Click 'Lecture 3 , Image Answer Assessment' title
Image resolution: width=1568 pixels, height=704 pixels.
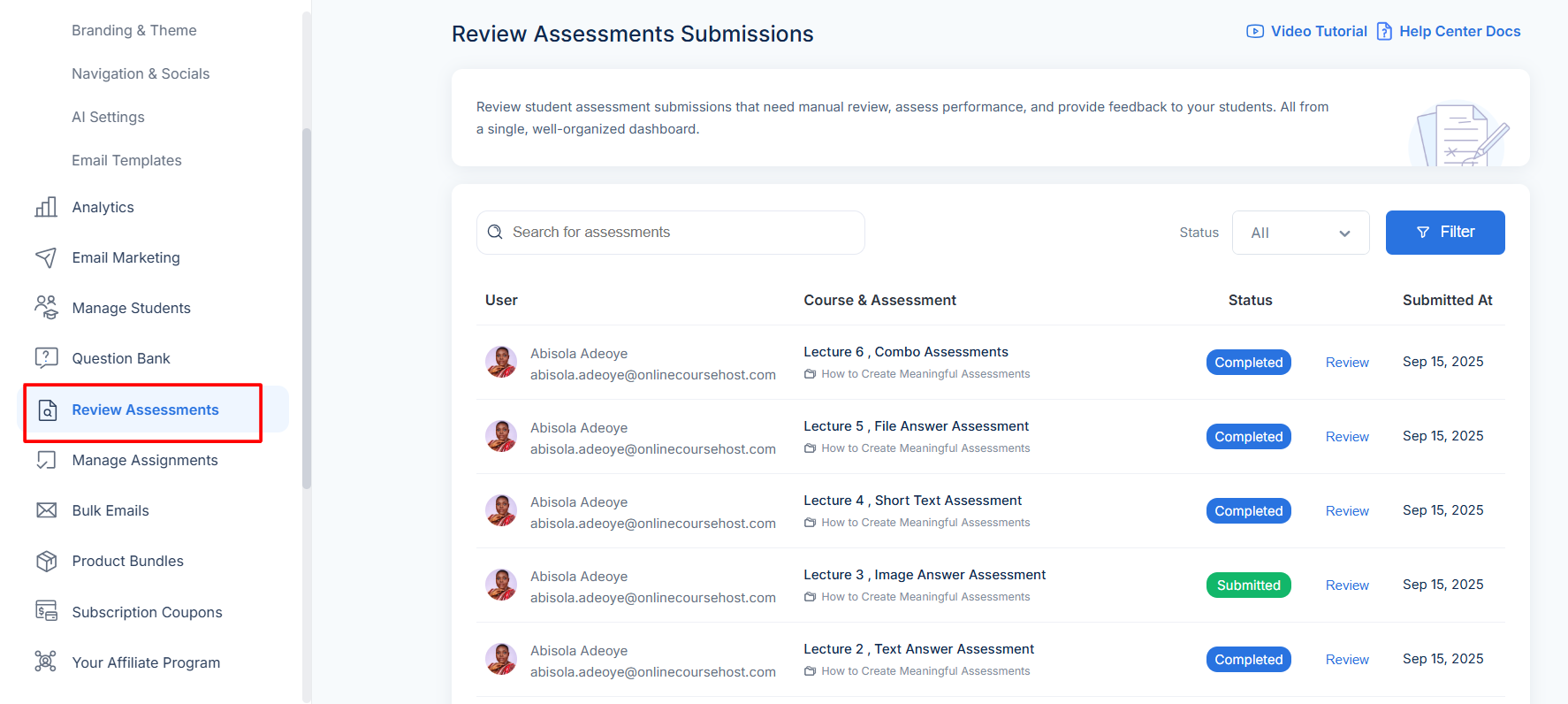tap(925, 575)
